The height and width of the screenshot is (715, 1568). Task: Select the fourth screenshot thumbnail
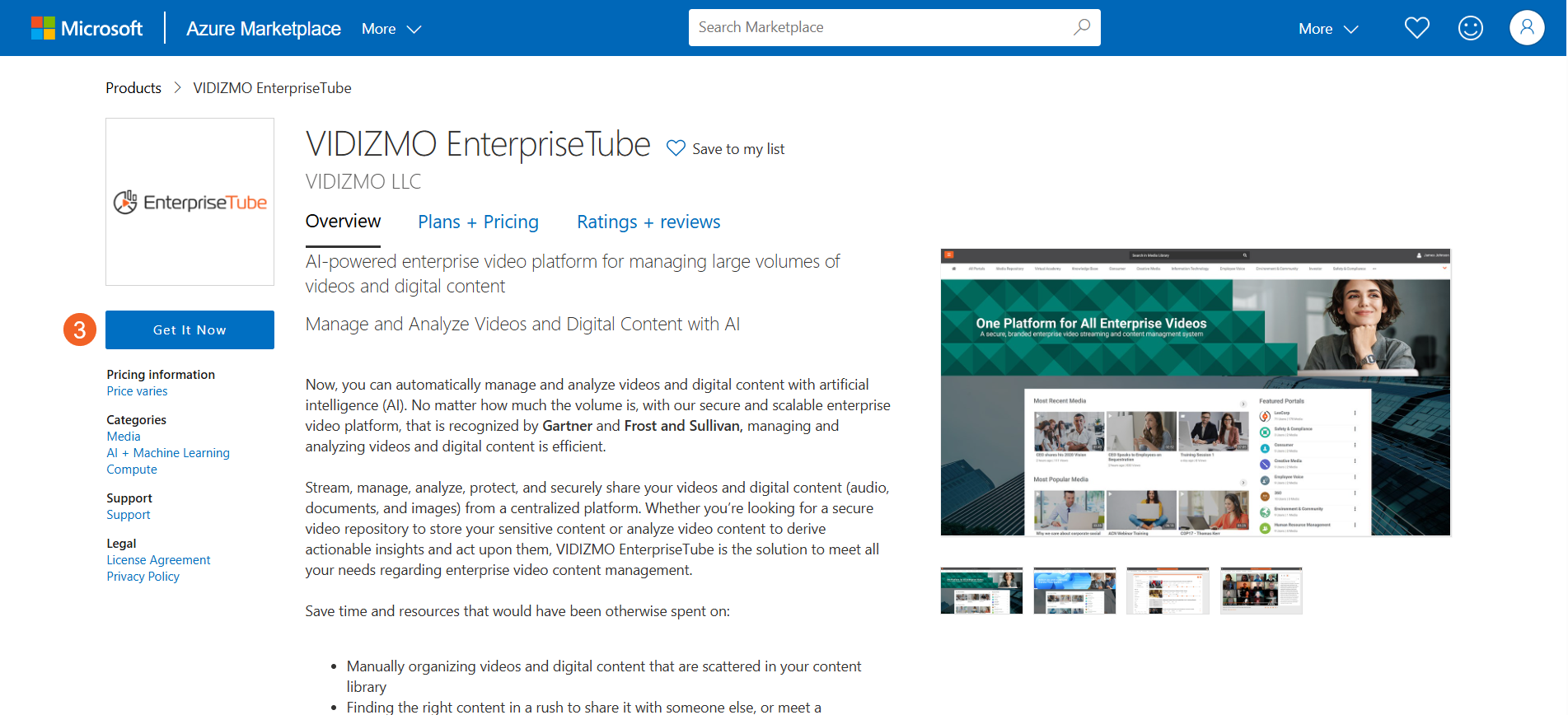coord(1261,591)
